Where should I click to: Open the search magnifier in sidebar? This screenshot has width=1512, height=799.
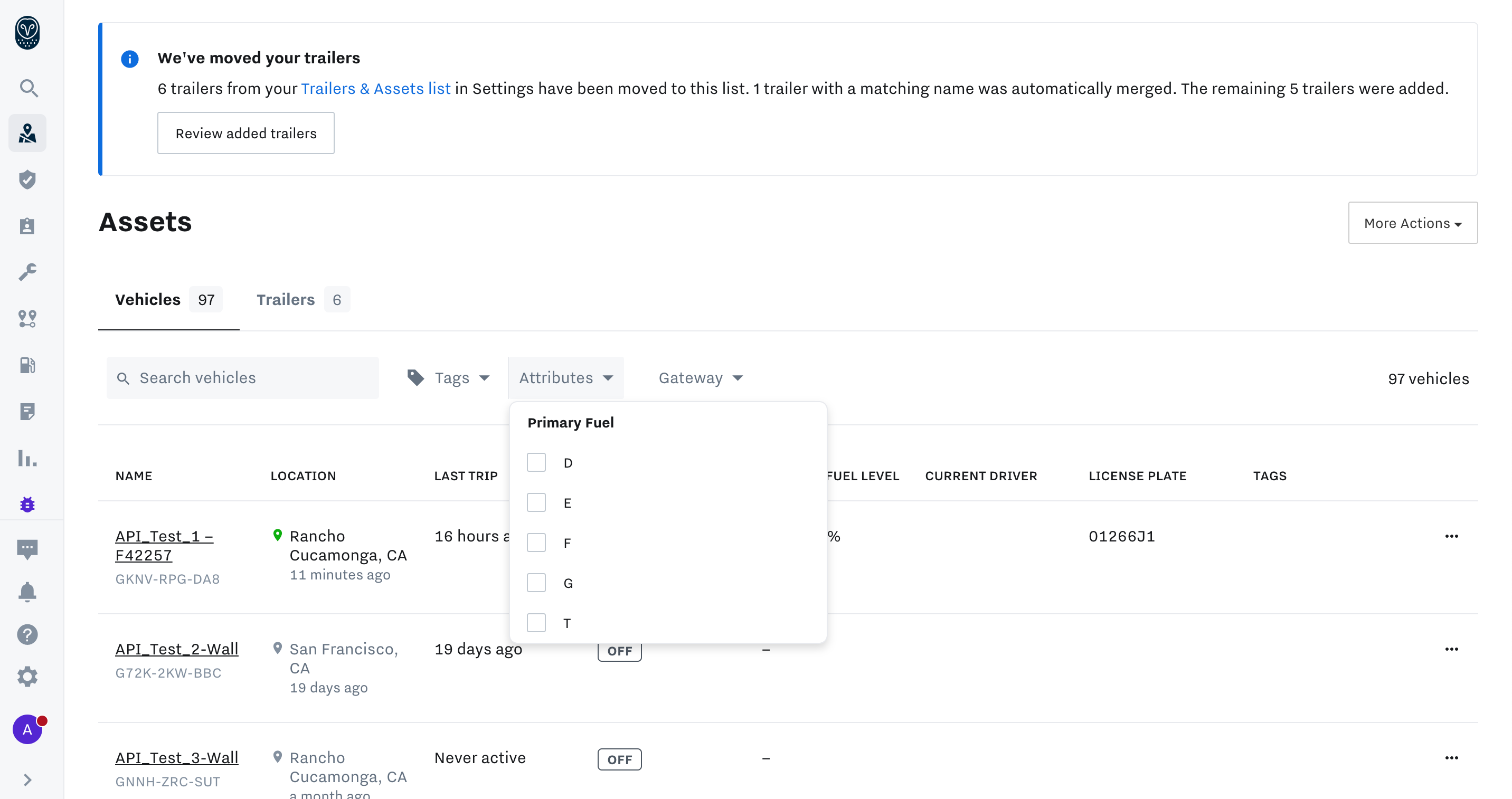[27, 88]
